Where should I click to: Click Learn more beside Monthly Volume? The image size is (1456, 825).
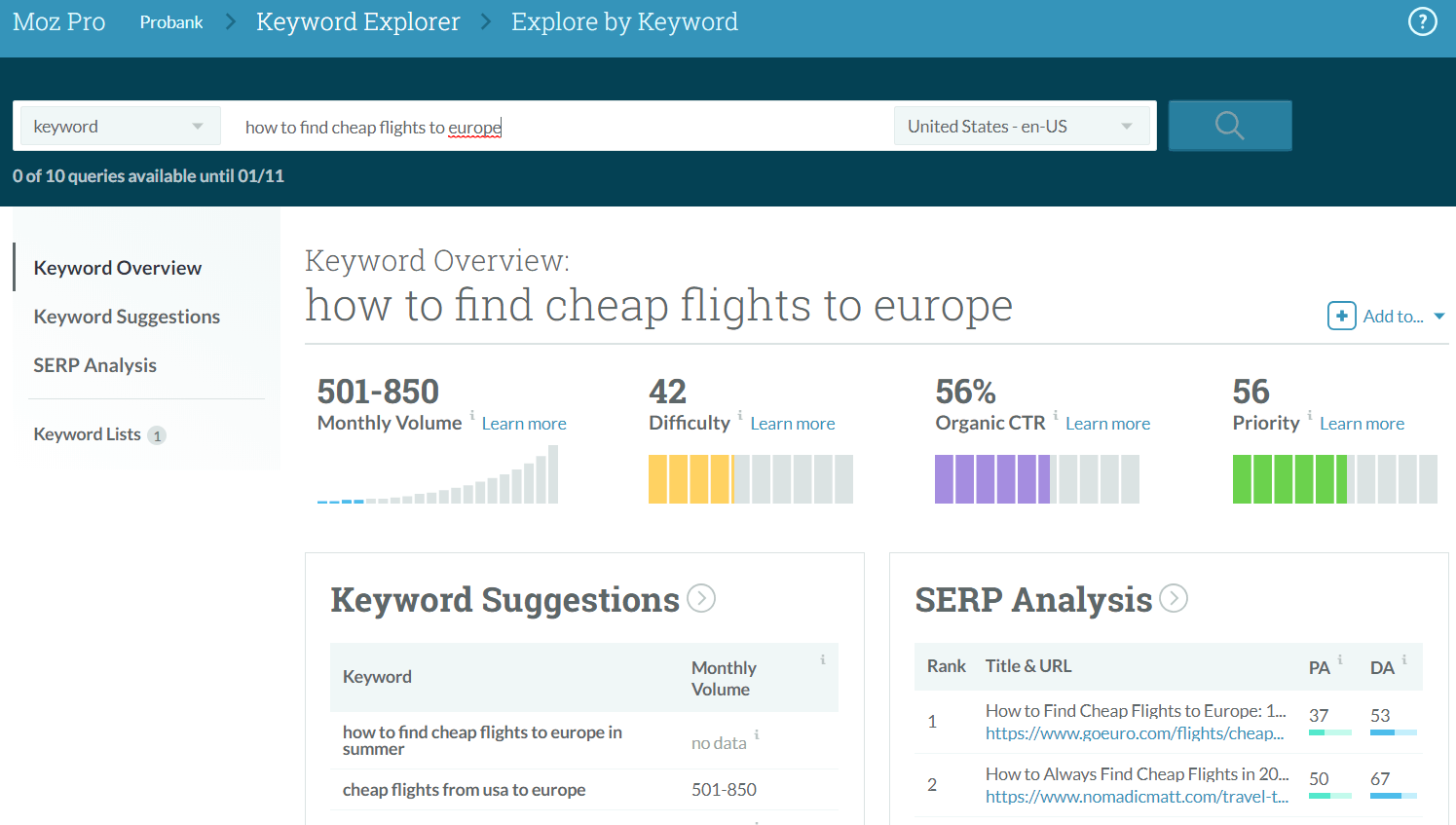coord(524,424)
